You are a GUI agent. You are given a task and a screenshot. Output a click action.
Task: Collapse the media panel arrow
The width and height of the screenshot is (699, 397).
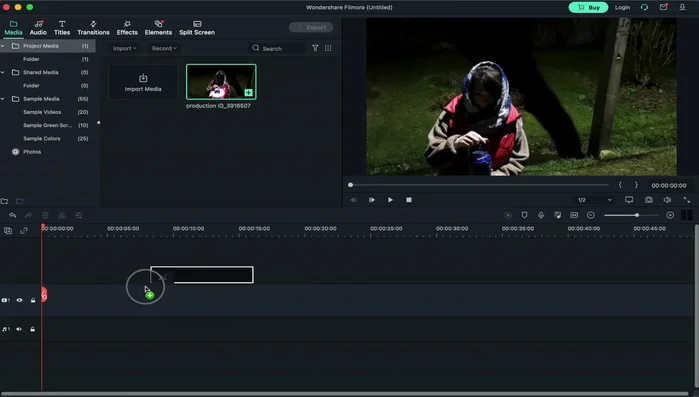click(98, 123)
